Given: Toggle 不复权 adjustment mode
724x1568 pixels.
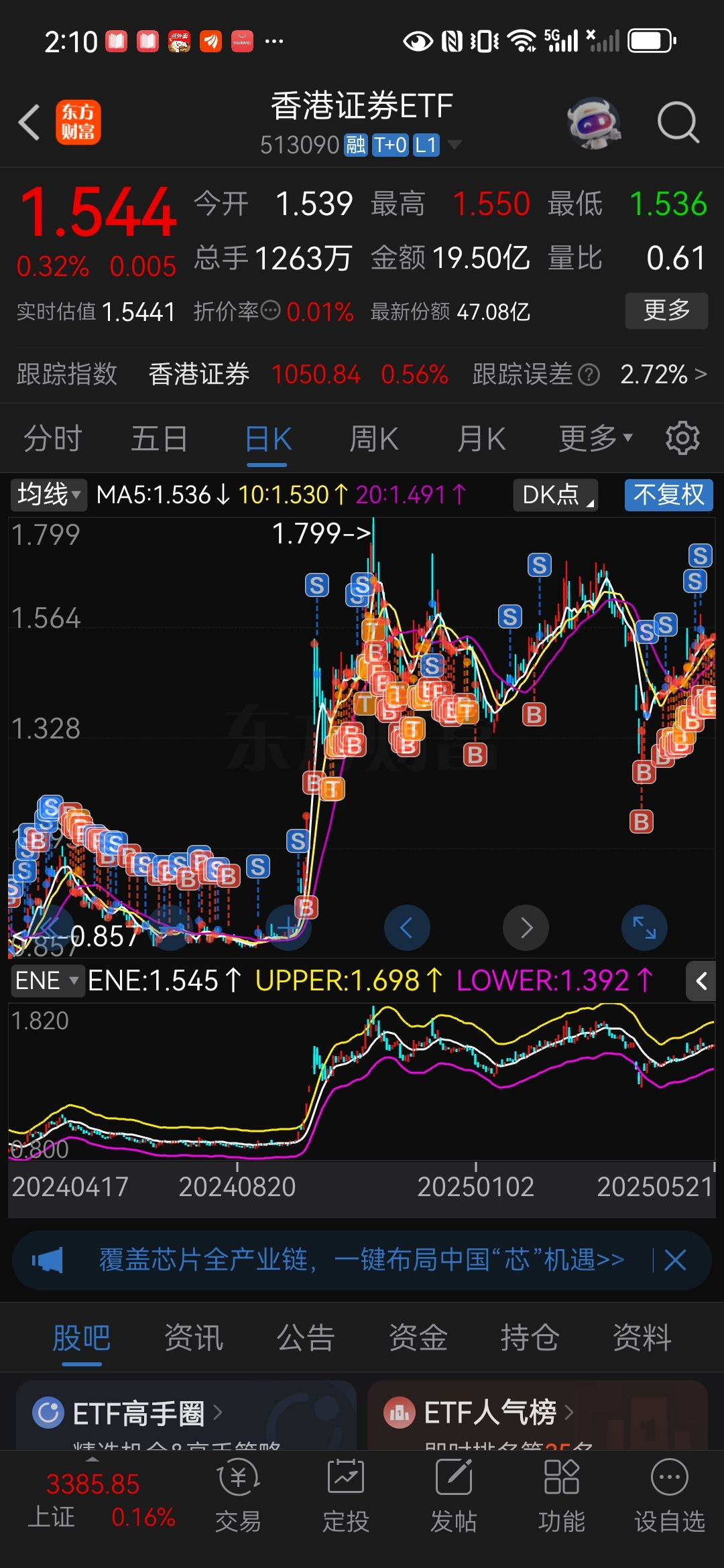Looking at the screenshot, I should click(669, 495).
